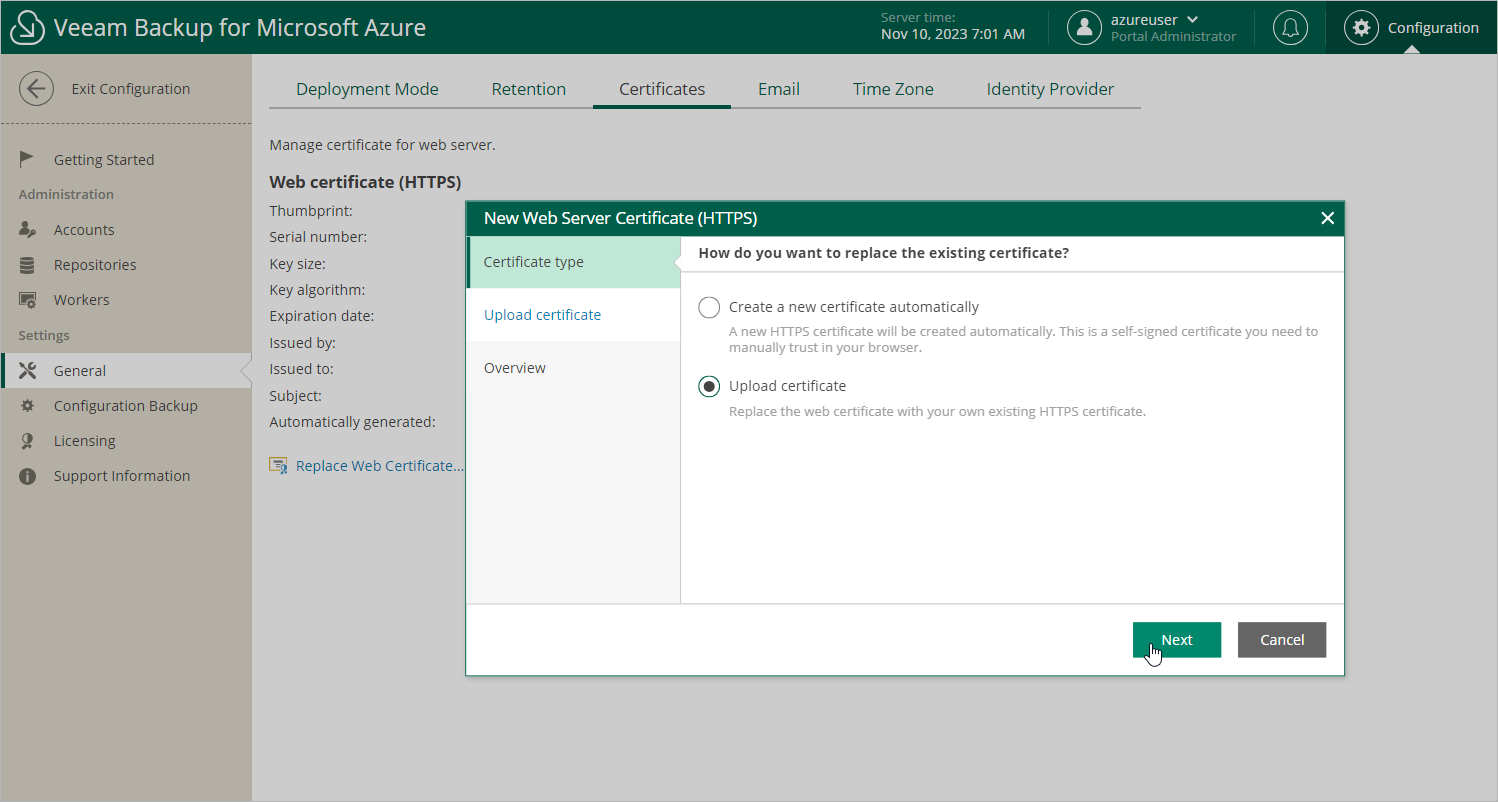This screenshot has height=802, width=1498.
Task: Click the Repositories database icon
Action: [x=28, y=265]
